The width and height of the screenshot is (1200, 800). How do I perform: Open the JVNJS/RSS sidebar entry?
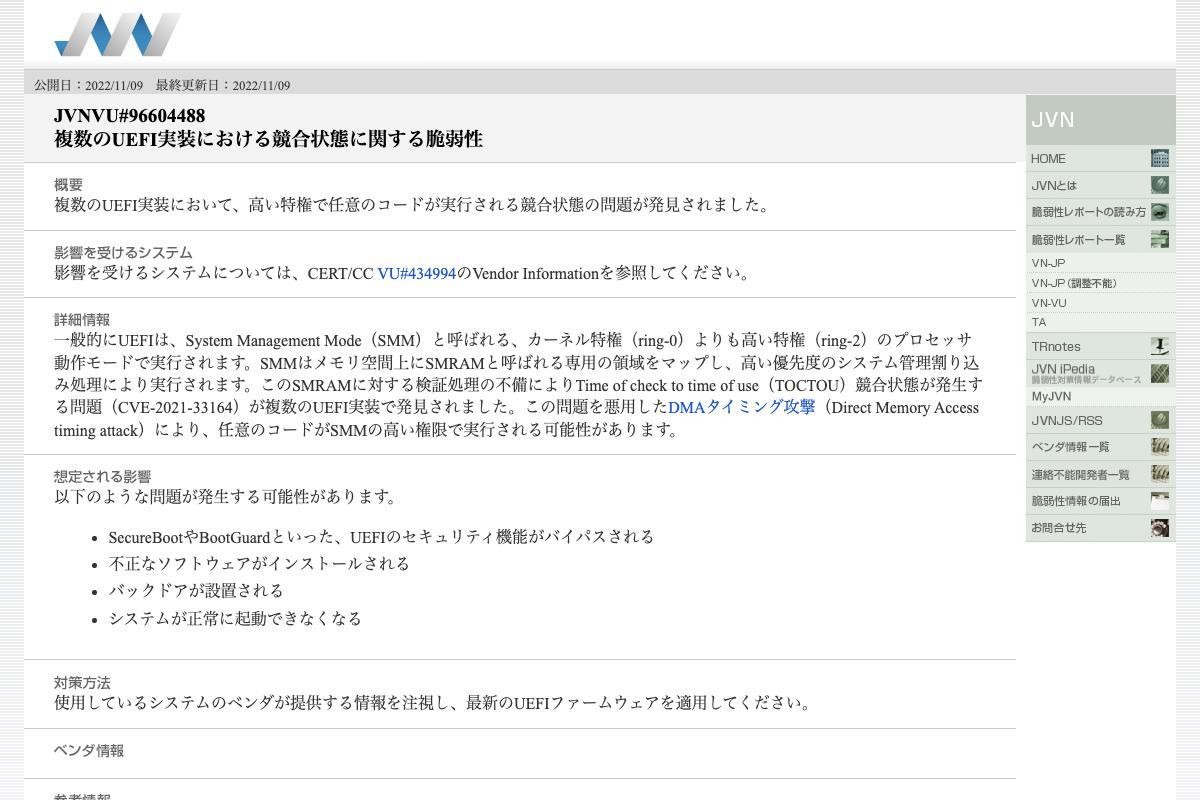pos(1100,420)
